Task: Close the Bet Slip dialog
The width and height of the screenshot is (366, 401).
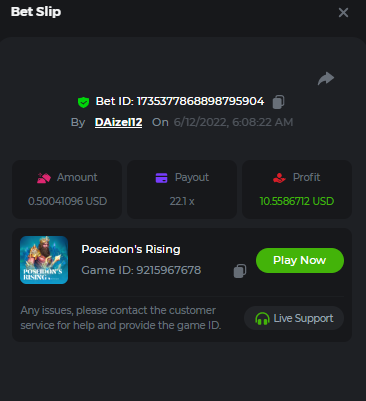Action: click(x=343, y=13)
